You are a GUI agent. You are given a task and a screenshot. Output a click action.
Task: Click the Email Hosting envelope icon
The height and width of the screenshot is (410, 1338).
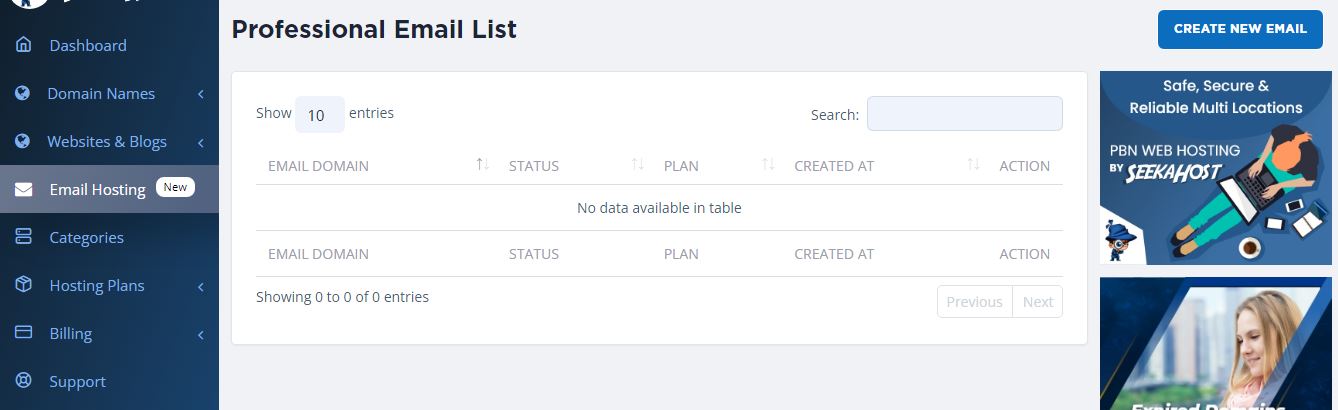[24, 189]
